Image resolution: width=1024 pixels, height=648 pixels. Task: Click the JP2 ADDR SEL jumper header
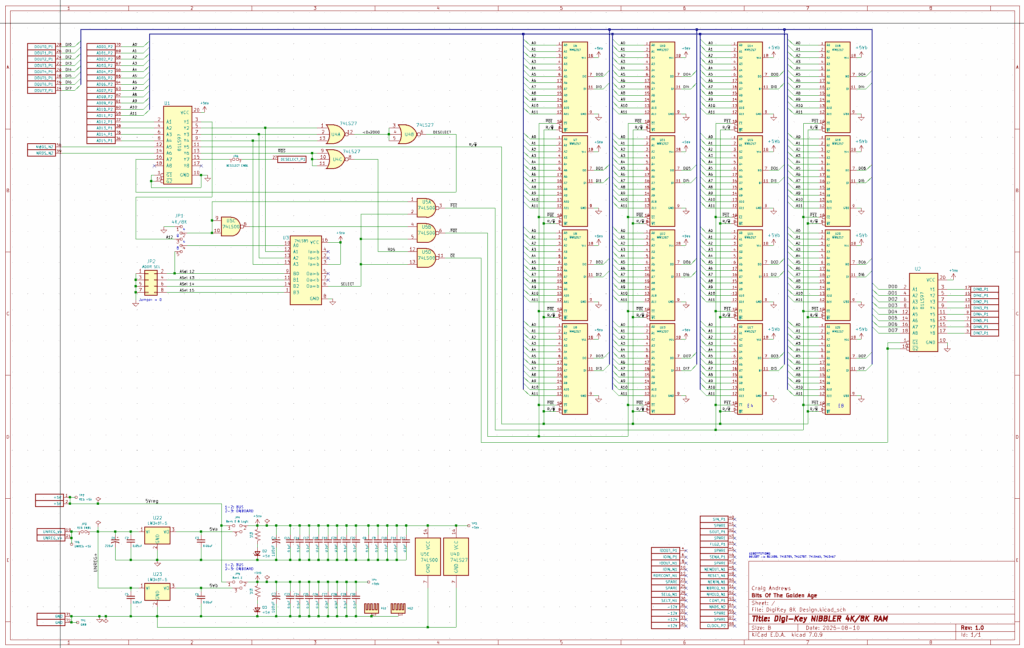pyautogui.click(x=151, y=282)
